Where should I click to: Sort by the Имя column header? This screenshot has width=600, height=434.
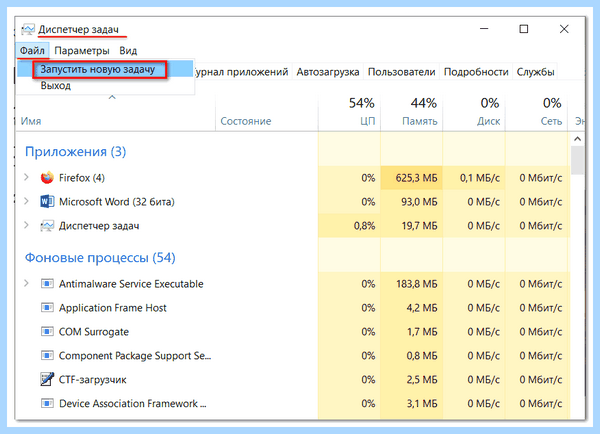tap(115, 113)
